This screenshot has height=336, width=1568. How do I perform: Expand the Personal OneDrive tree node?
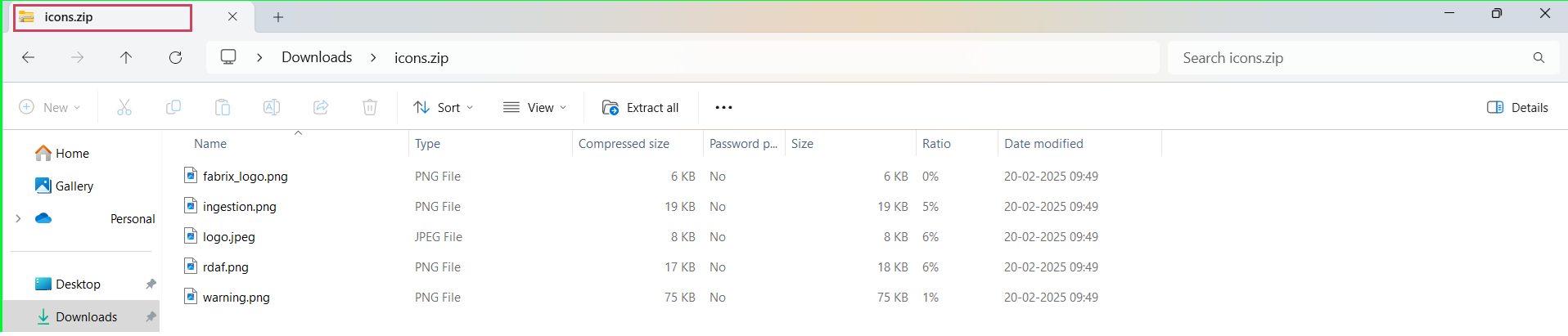(18, 218)
